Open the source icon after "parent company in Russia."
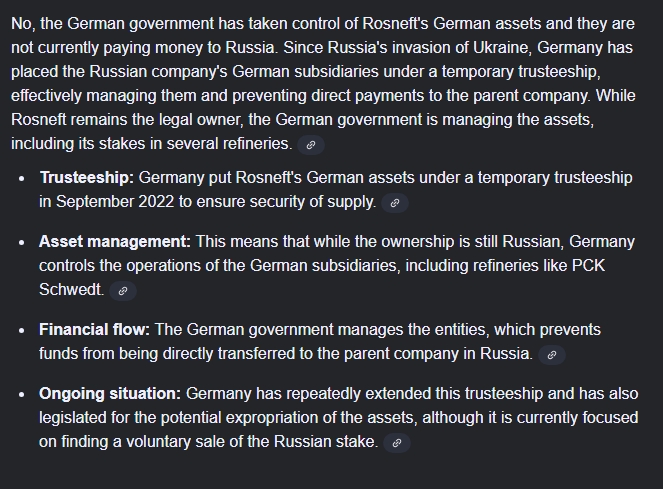 click(x=551, y=355)
